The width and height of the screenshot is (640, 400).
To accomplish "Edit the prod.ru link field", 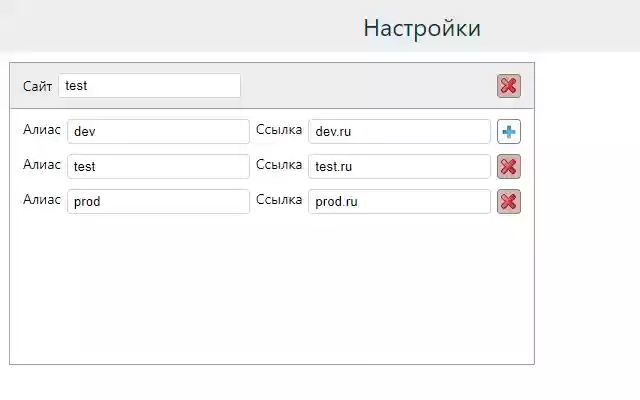I will pyautogui.click(x=399, y=201).
